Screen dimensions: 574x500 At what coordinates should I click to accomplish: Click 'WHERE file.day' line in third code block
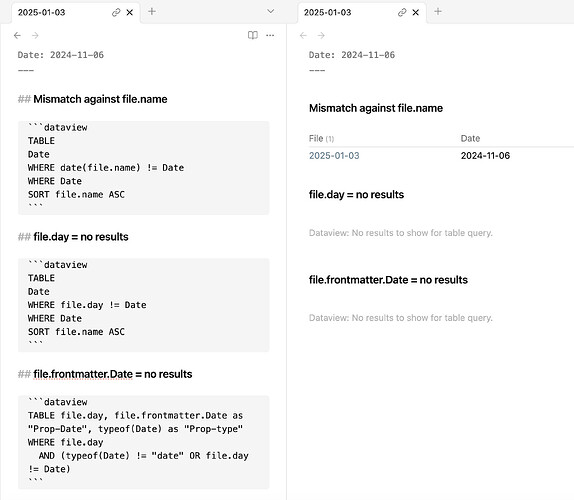[x=66, y=442]
